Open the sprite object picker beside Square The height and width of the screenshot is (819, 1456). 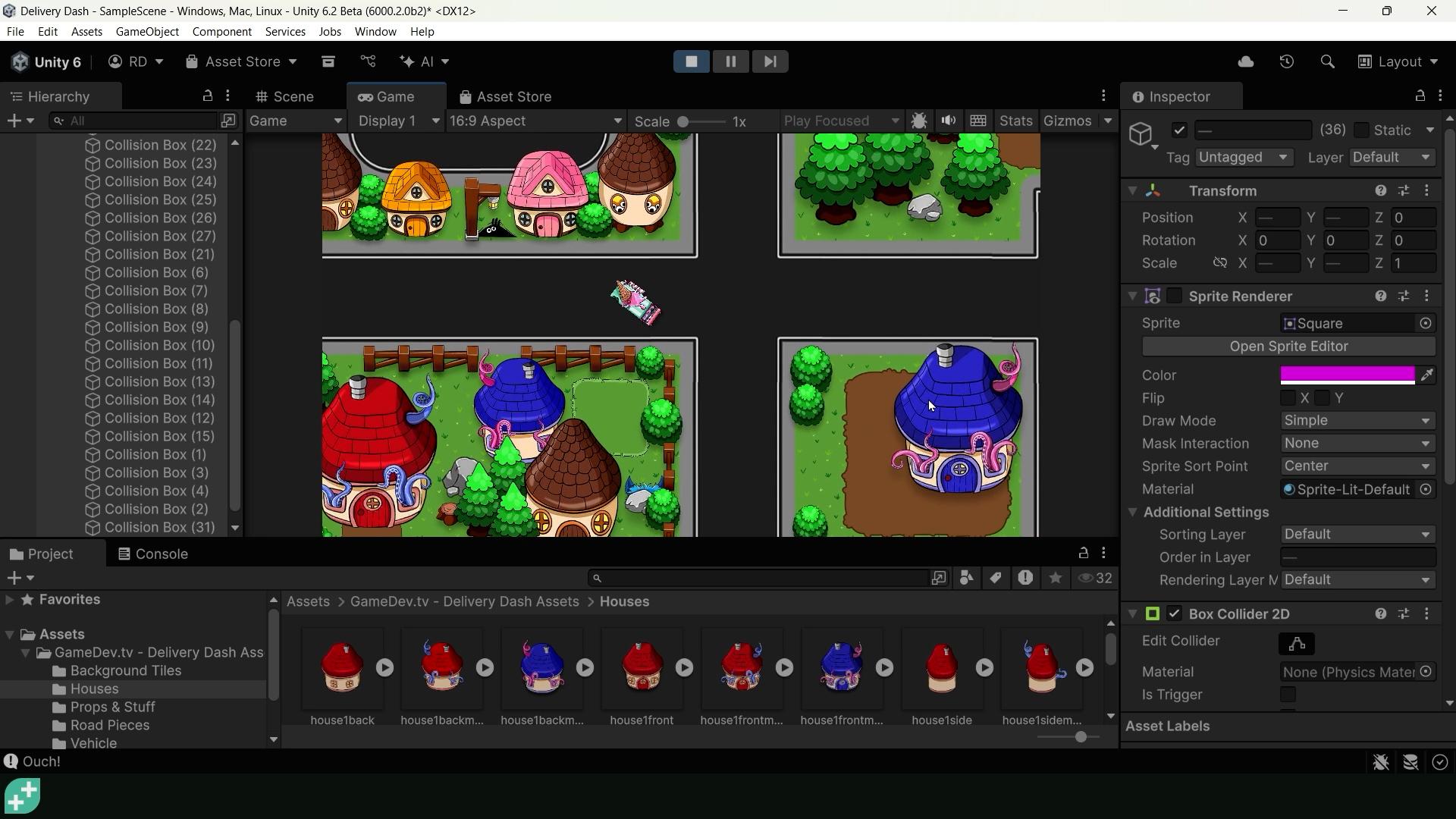click(1426, 323)
